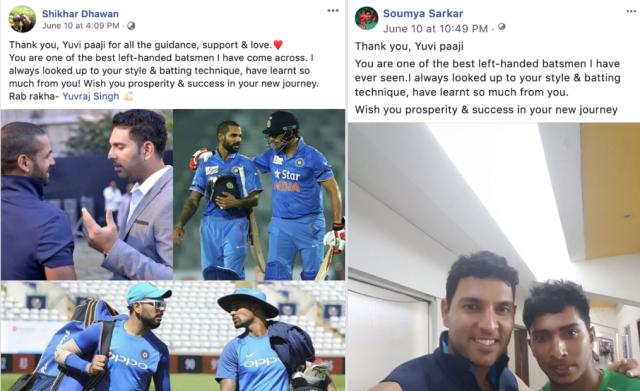Click public globe icon on Shikhar Dhawan's post
This screenshot has height=391, width=640.
[x=131, y=26]
